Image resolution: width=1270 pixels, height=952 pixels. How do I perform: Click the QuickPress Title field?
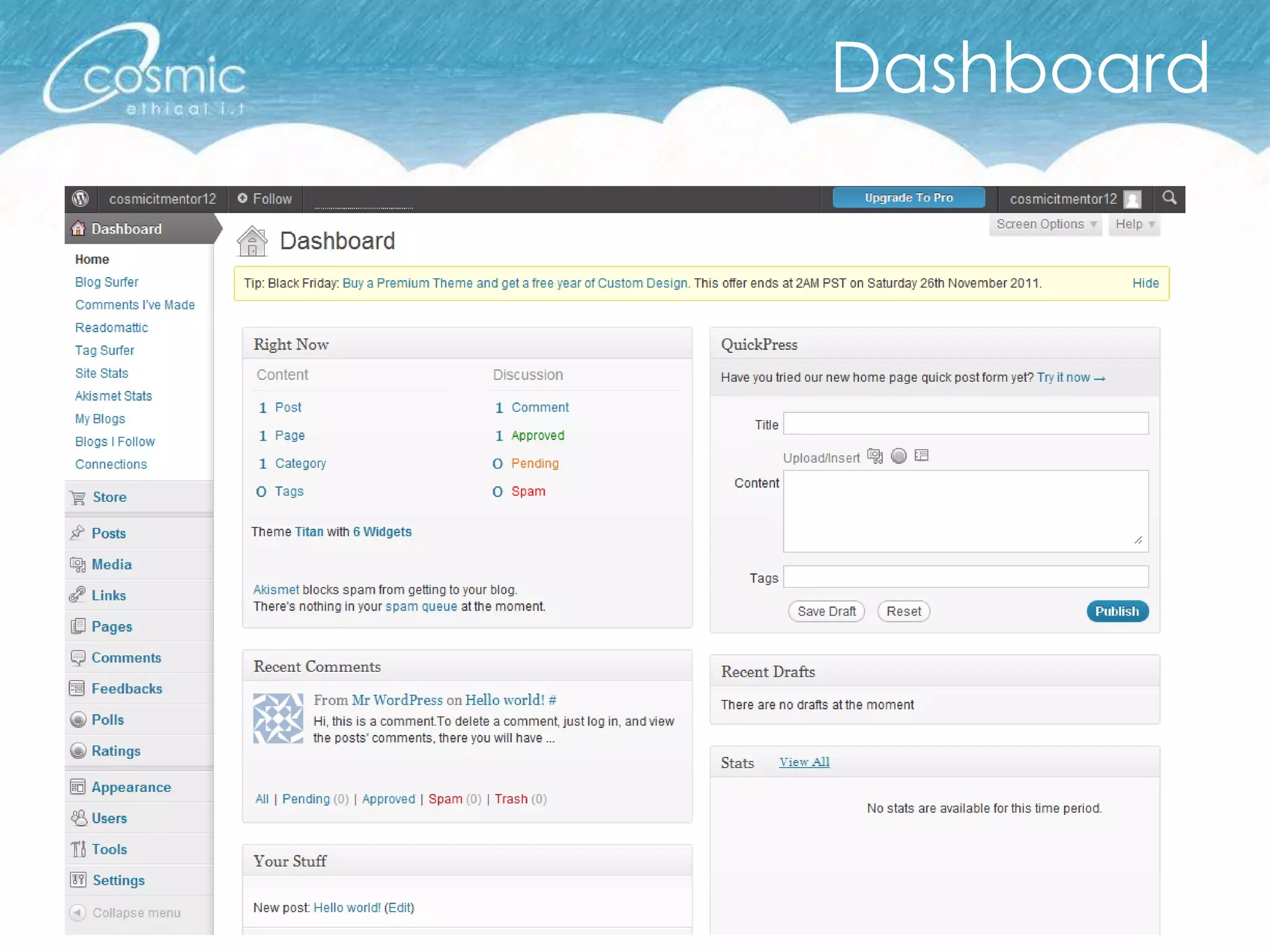(966, 423)
